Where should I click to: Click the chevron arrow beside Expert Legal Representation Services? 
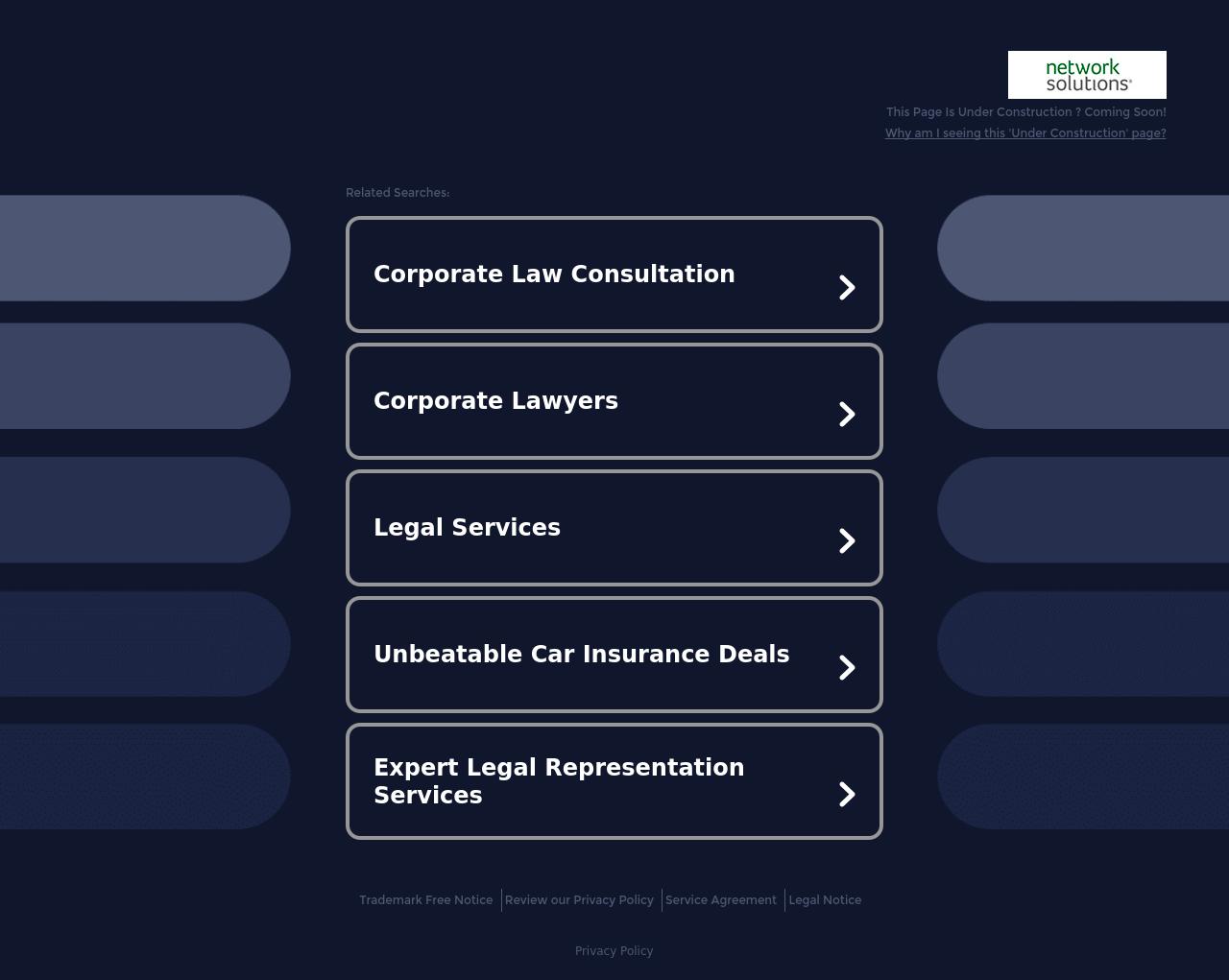coord(848,794)
